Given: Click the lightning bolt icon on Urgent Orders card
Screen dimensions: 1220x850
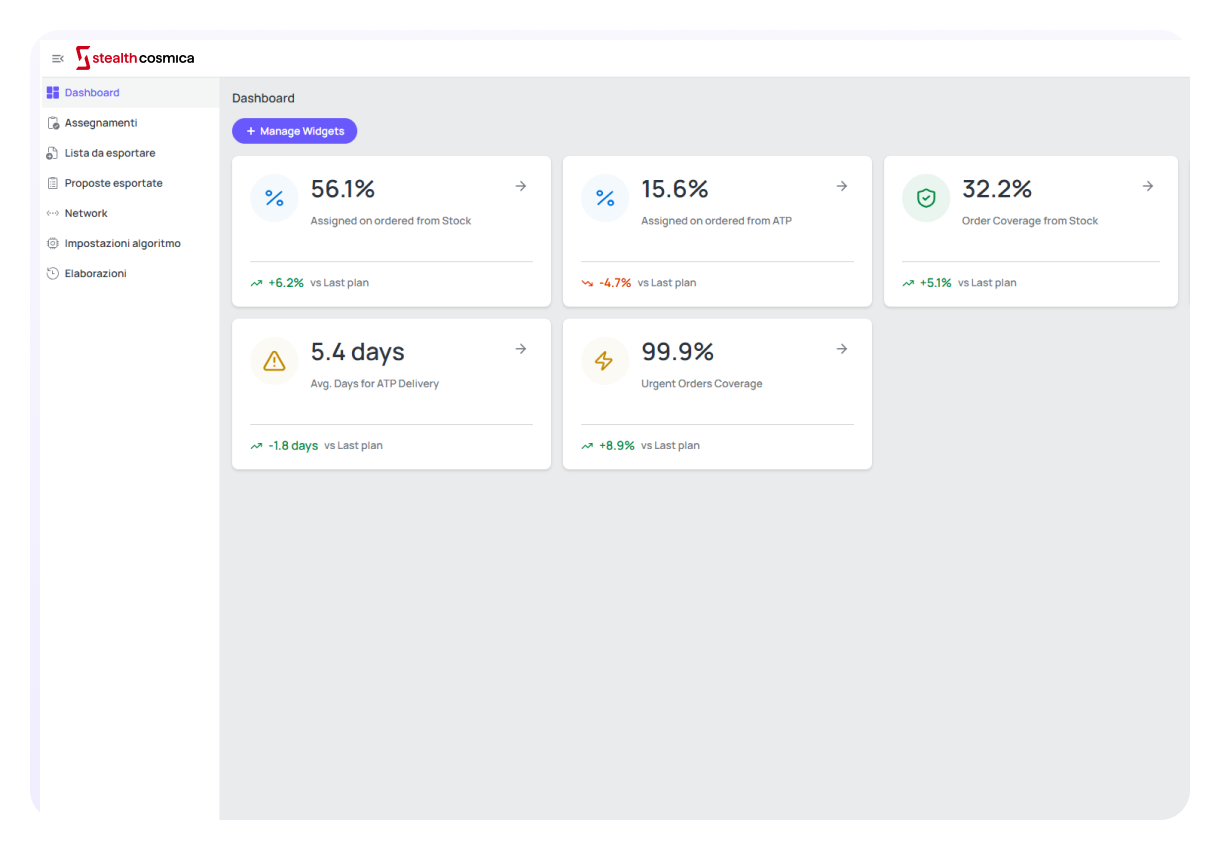Looking at the screenshot, I should point(605,361).
